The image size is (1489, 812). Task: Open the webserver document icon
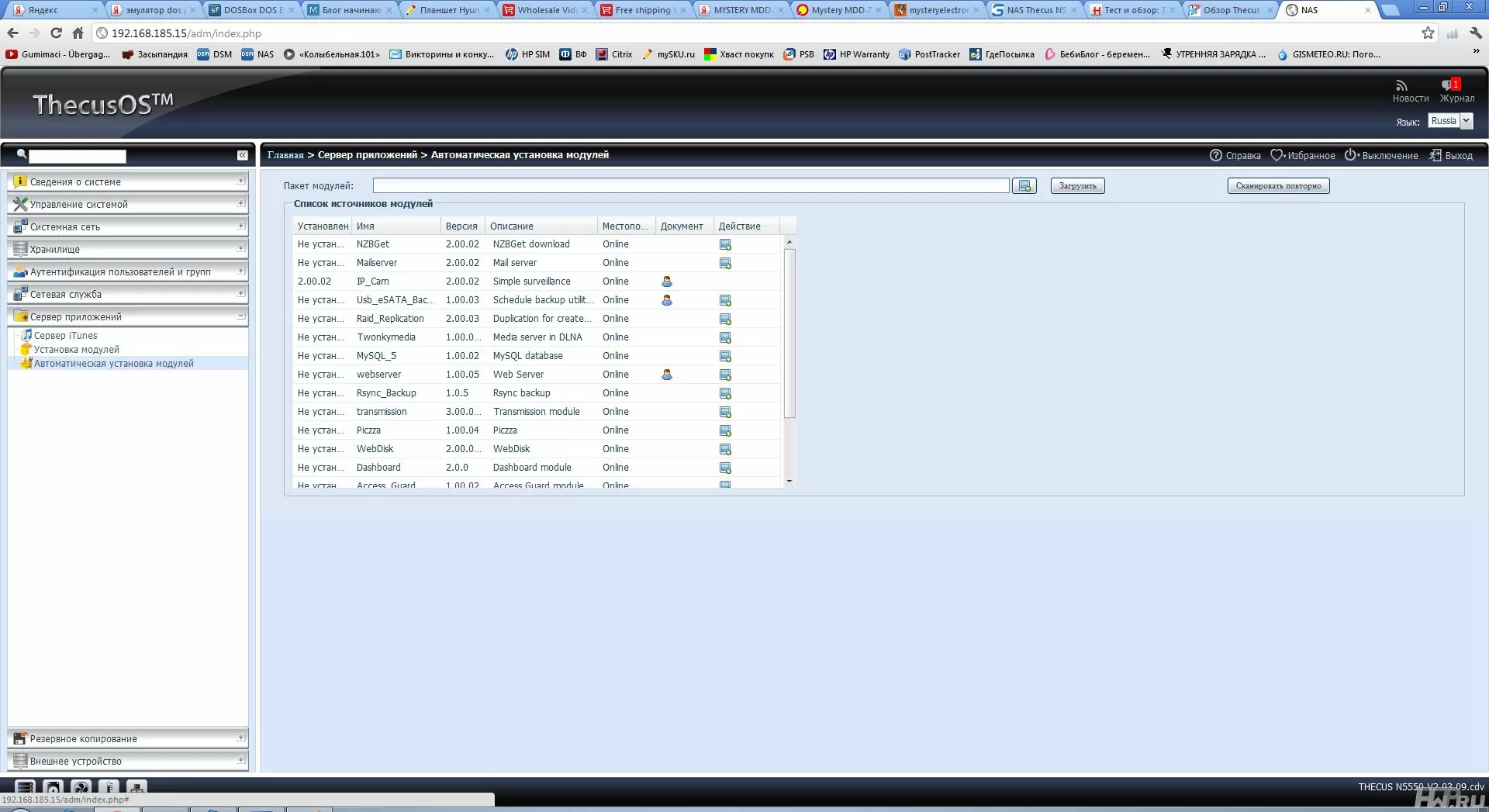click(x=667, y=375)
